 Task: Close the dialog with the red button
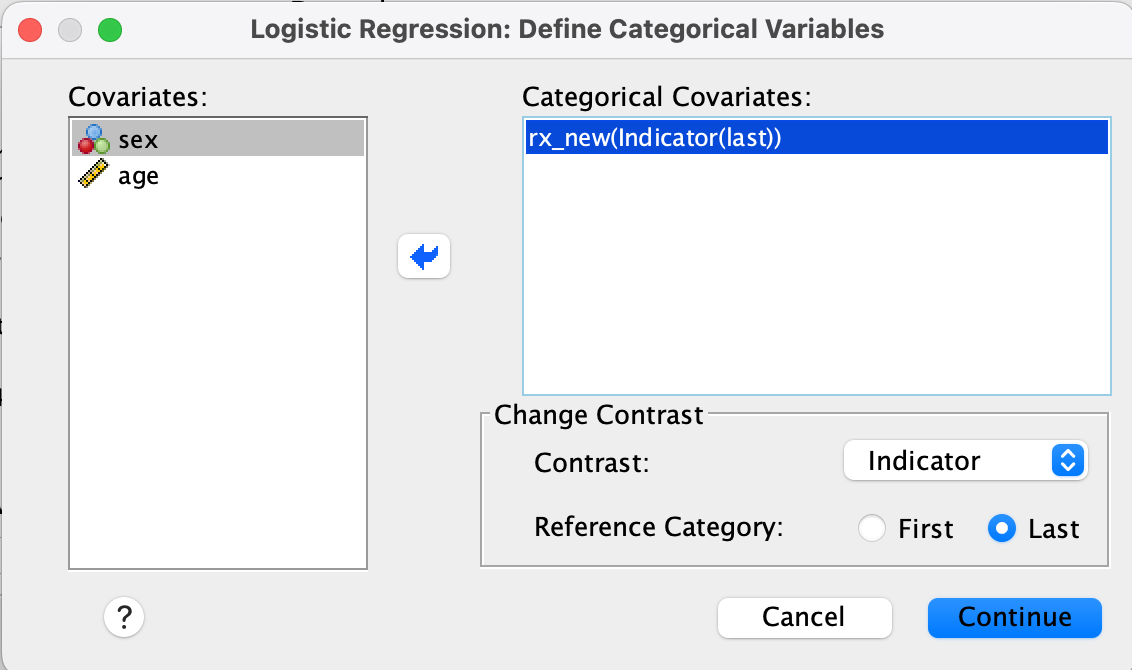pyautogui.click(x=30, y=29)
